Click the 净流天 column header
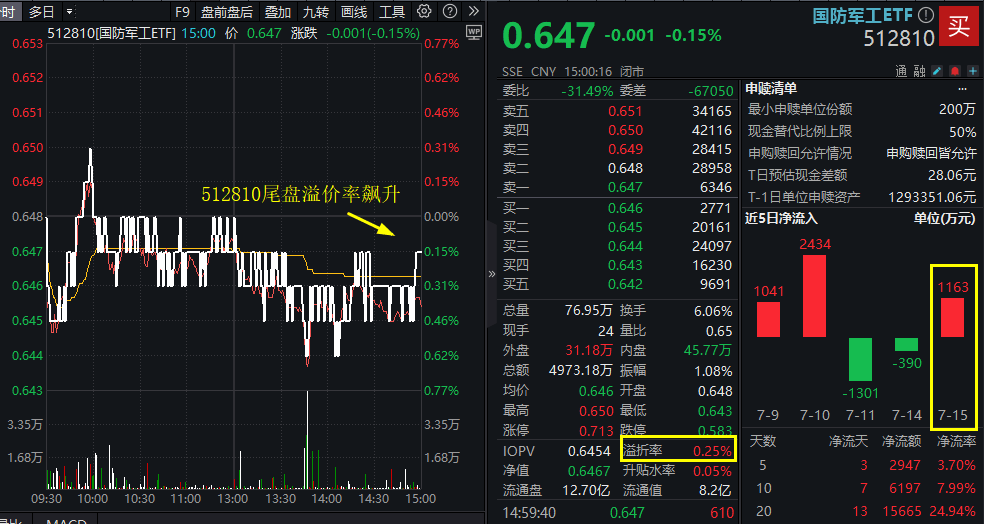984x524 pixels. tap(848, 442)
